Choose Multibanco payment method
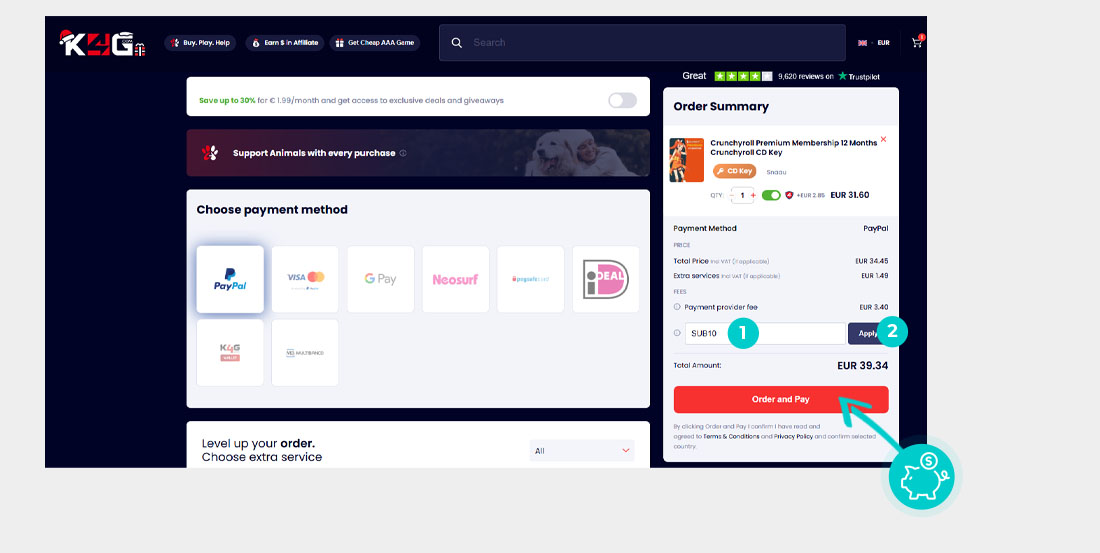 305,352
